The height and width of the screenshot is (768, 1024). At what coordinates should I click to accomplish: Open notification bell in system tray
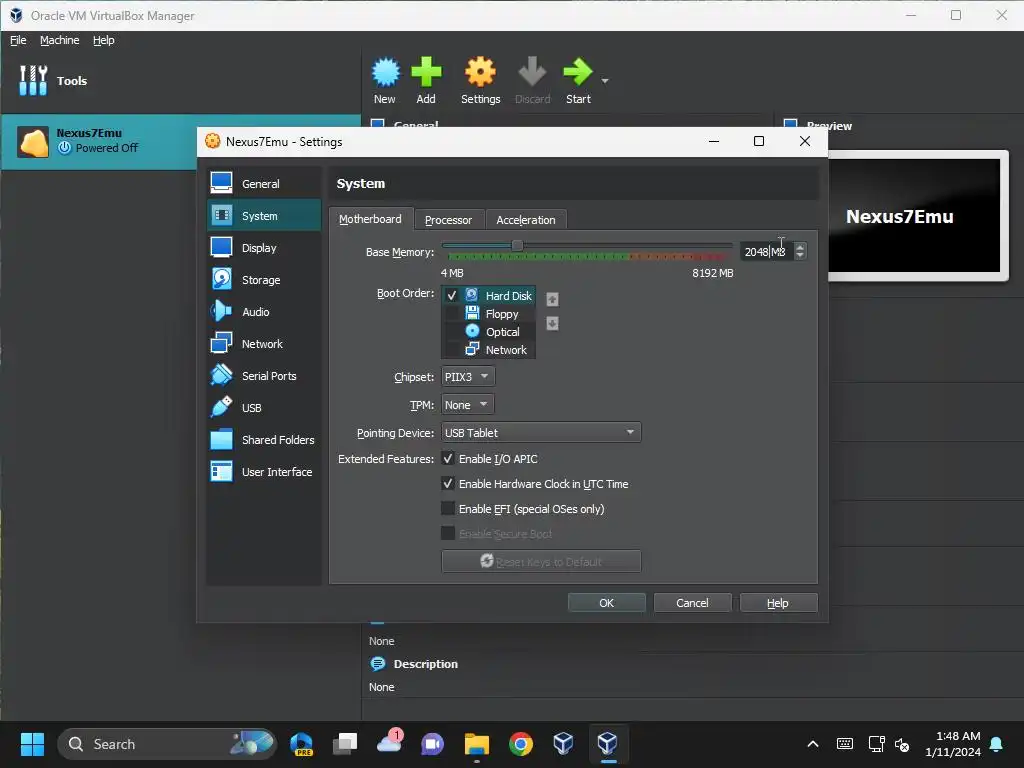coord(997,744)
